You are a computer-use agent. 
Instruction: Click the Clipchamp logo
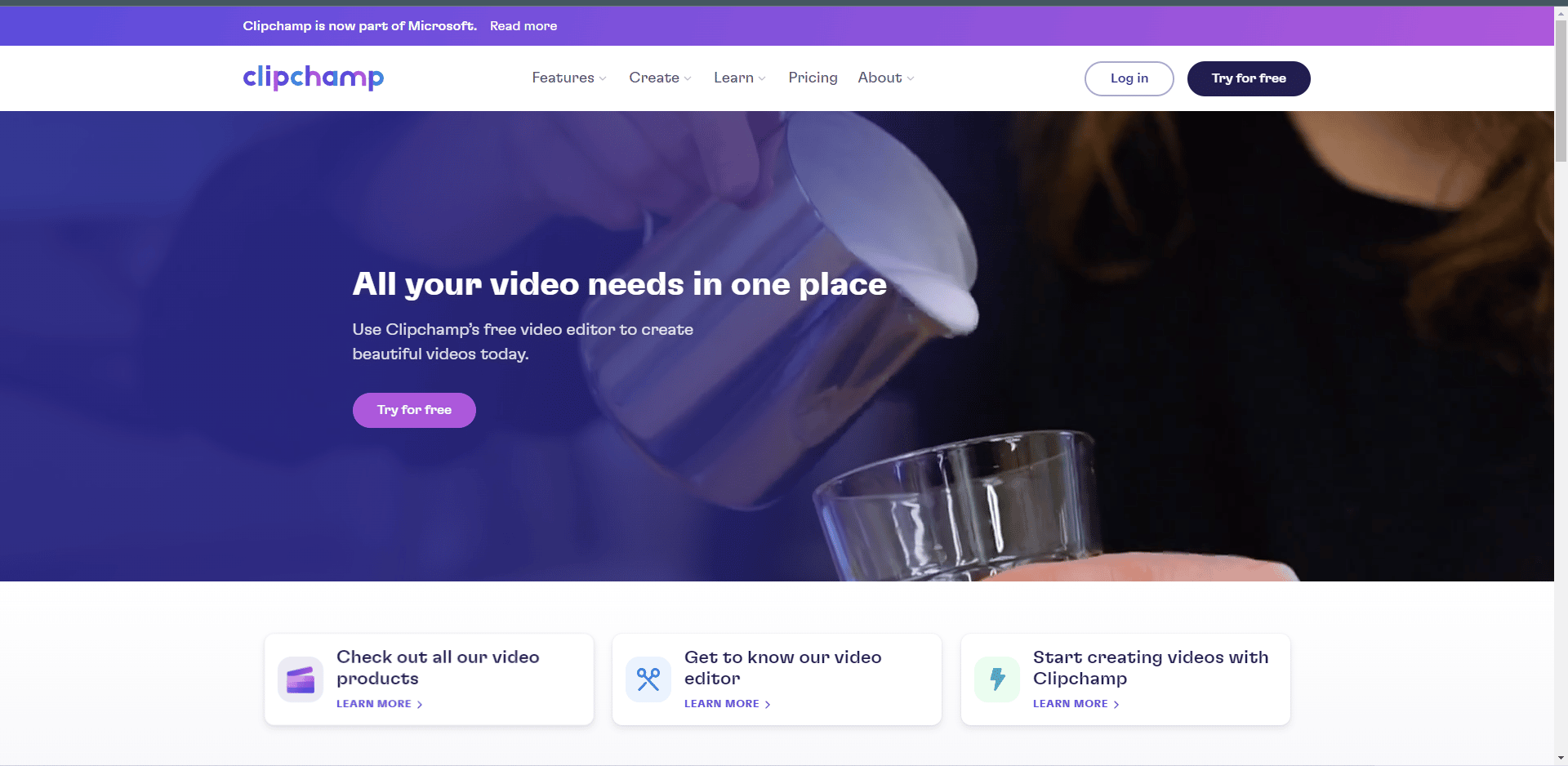(x=313, y=78)
